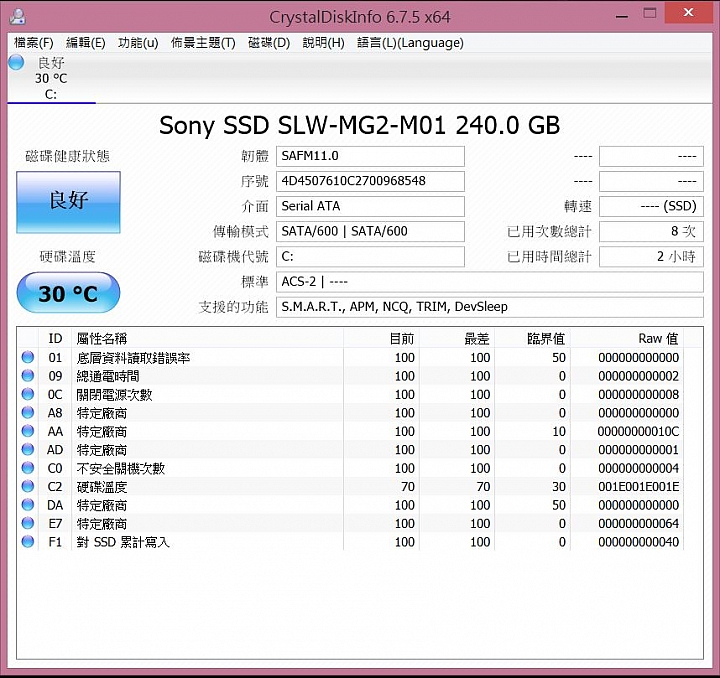Click status orb for attribute 09

click(28, 375)
